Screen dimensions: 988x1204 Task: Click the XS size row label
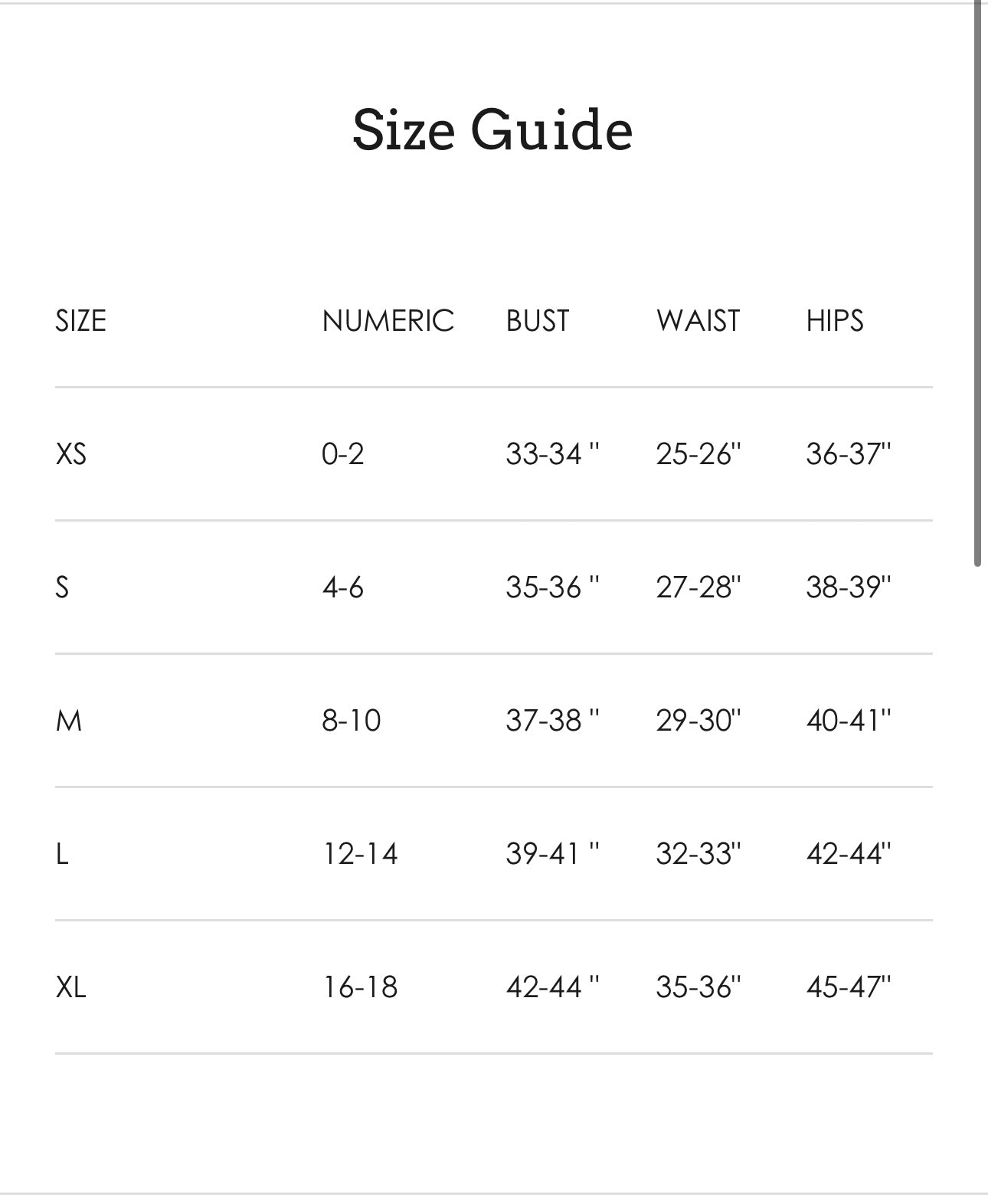pos(70,453)
